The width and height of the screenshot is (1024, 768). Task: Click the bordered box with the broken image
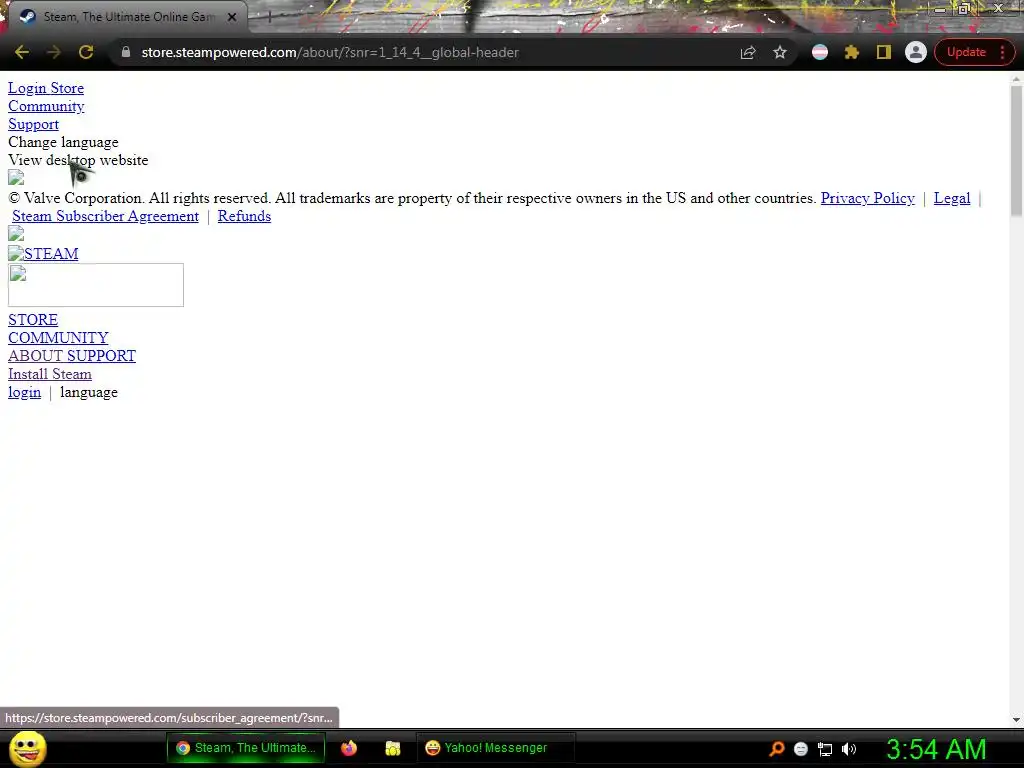coord(96,285)
